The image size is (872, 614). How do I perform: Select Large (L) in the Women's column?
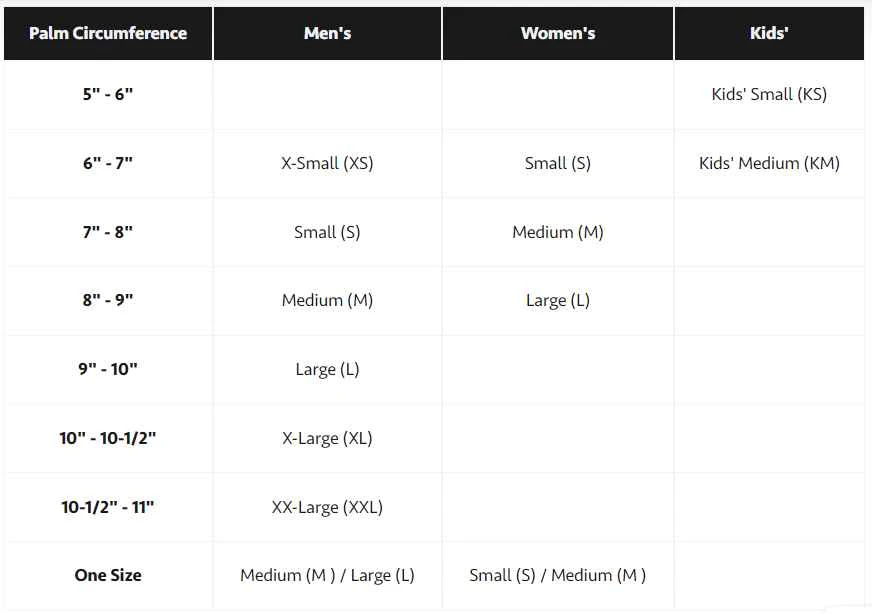click(558, 300)
